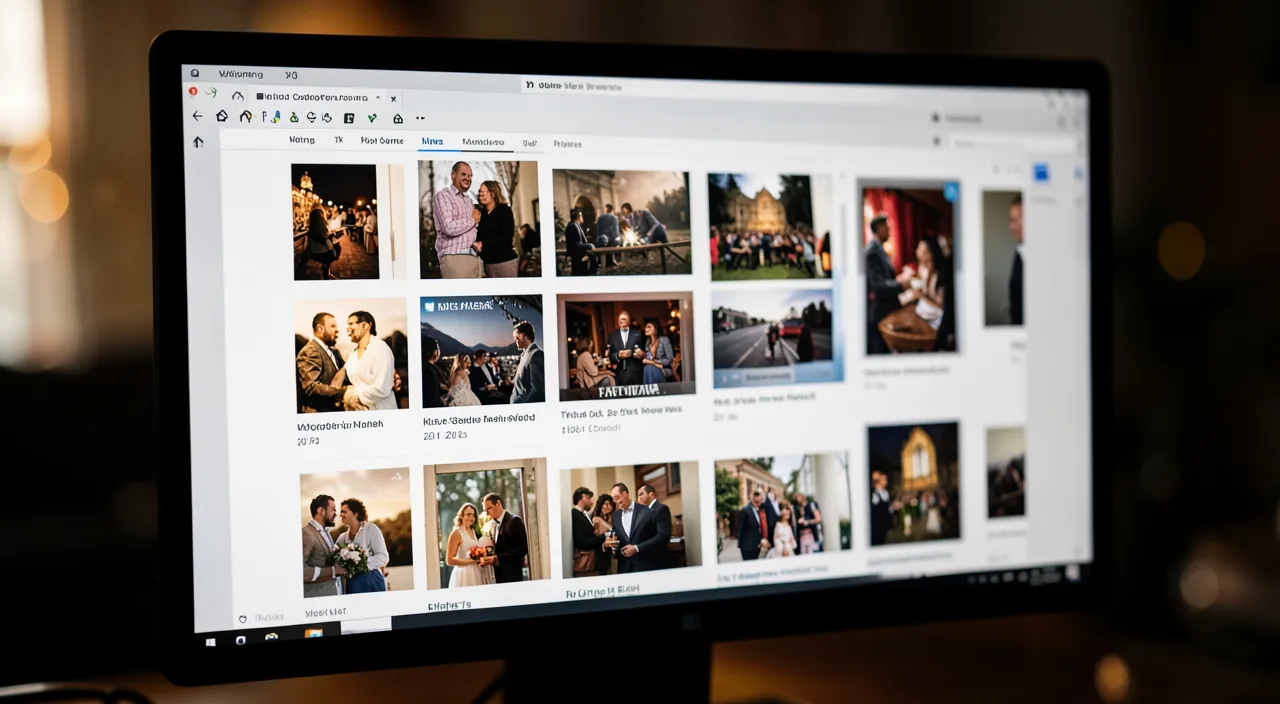Open the couple toasting by red curtains photo
This screenshot has height=704, width=1280.
click(908, 267)
